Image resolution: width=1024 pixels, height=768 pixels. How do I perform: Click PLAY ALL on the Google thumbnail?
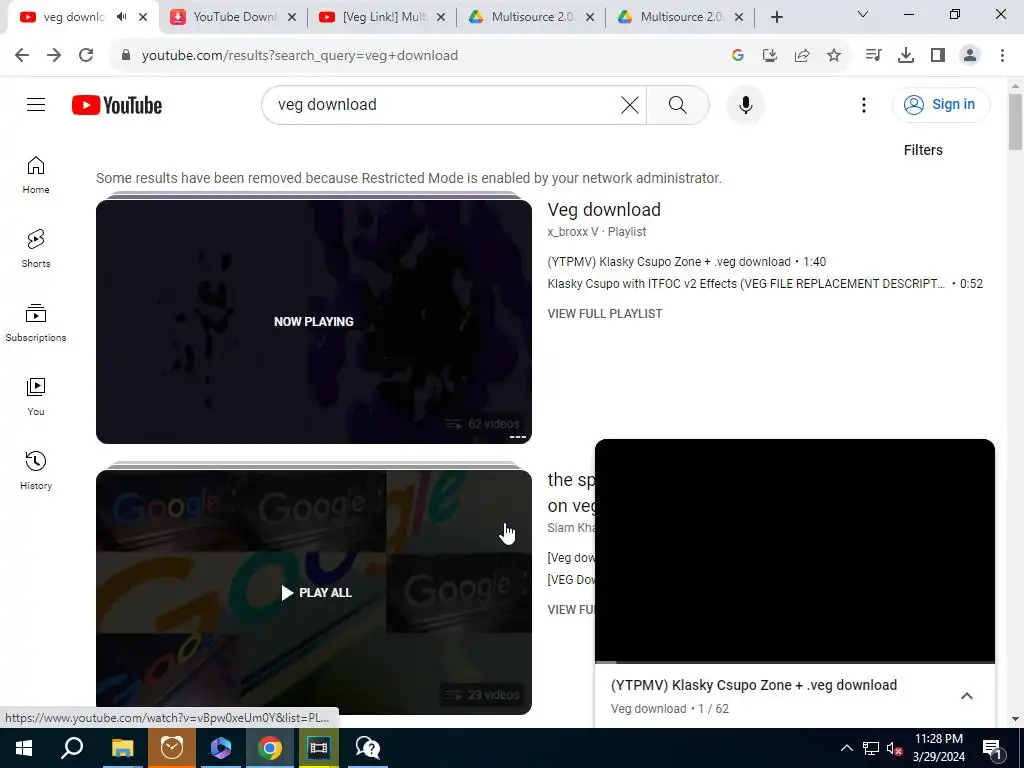click(x=316, y=593)
